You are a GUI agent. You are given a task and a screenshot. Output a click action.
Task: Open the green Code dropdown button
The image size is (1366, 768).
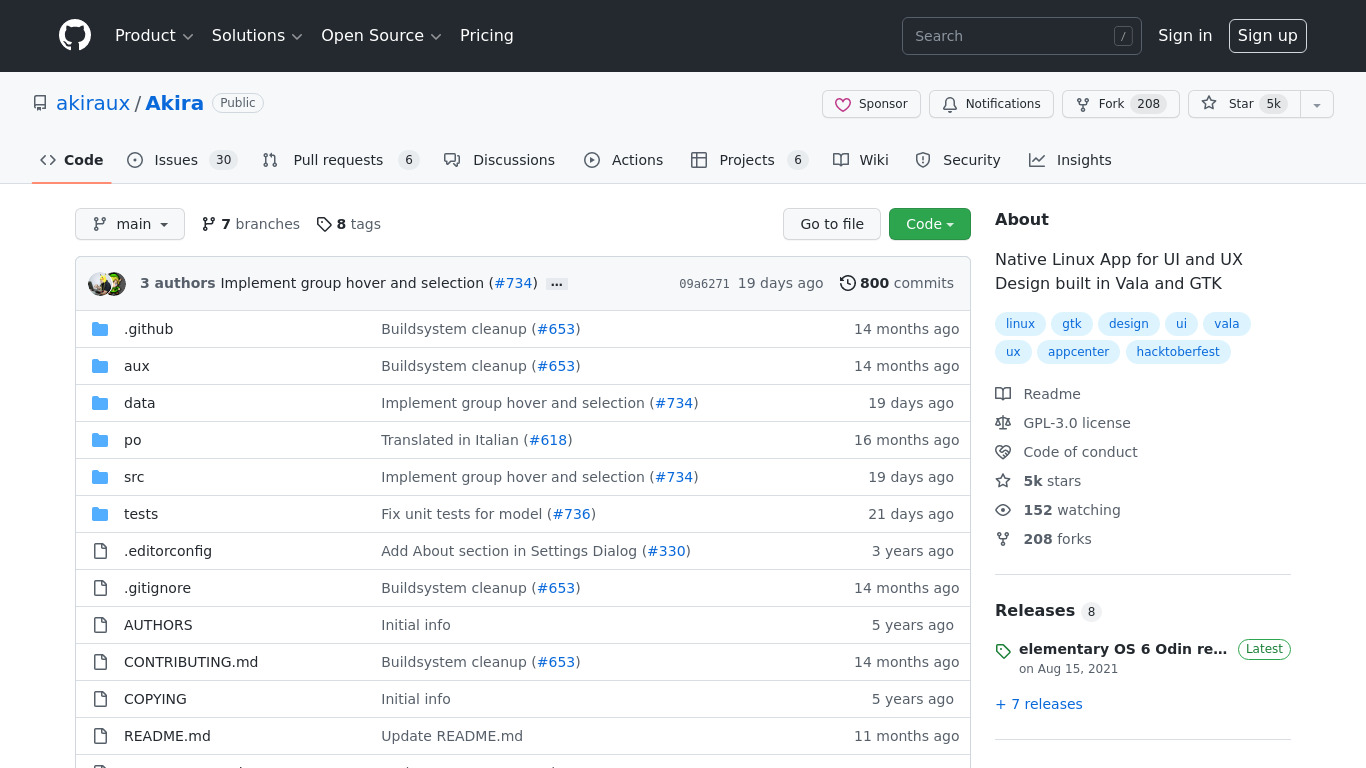coord(930,224)
